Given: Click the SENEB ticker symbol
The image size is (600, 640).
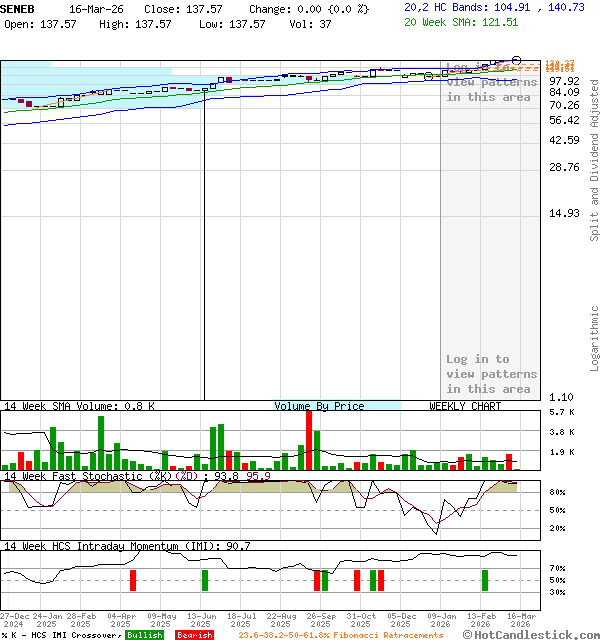Looking at the screenshot, I should pos(21,9).
